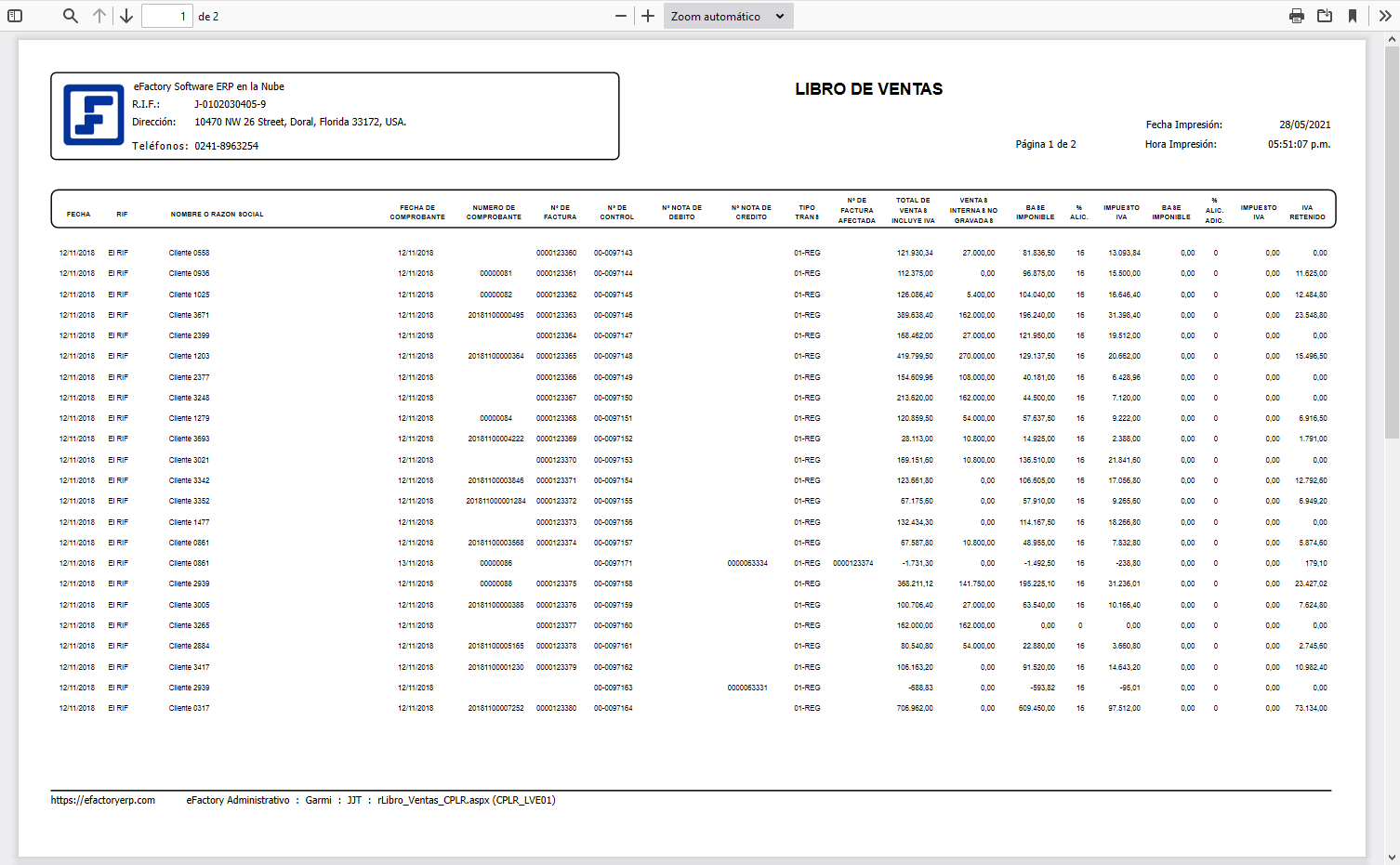Screen dimensions: 1400x865
Task: Open the 'Zoom automático' dropdown
Action: pos(728,16)
